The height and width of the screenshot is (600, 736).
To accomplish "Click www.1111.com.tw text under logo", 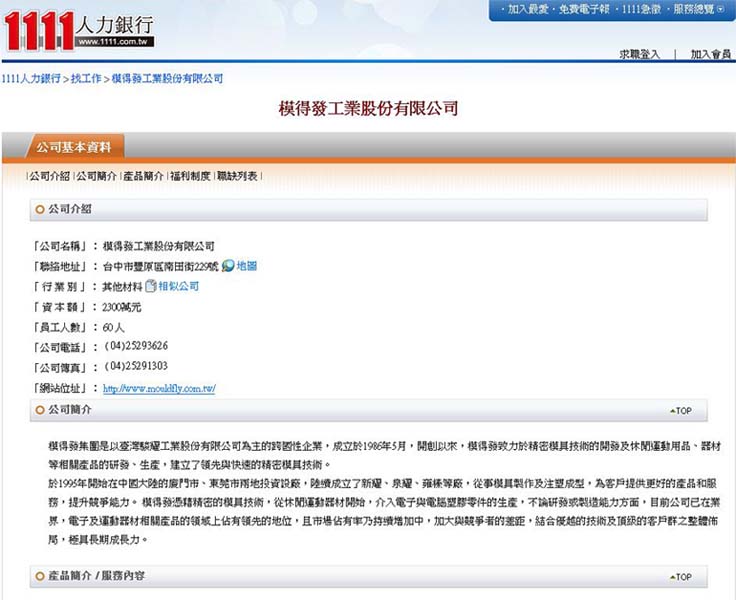I will coord(113,42).
